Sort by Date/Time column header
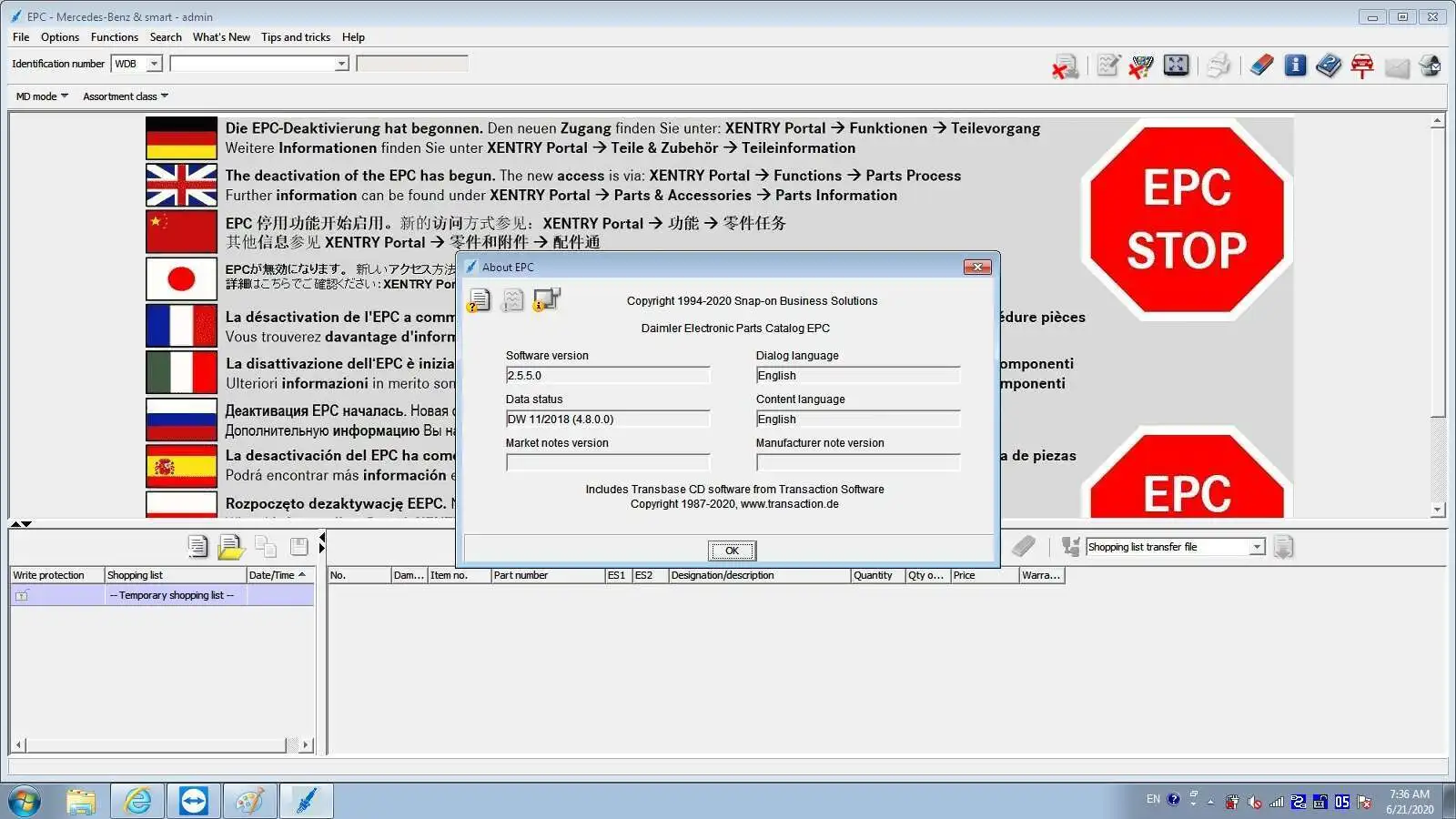Viewport: 1456px width, 819px height. [279, 575]
